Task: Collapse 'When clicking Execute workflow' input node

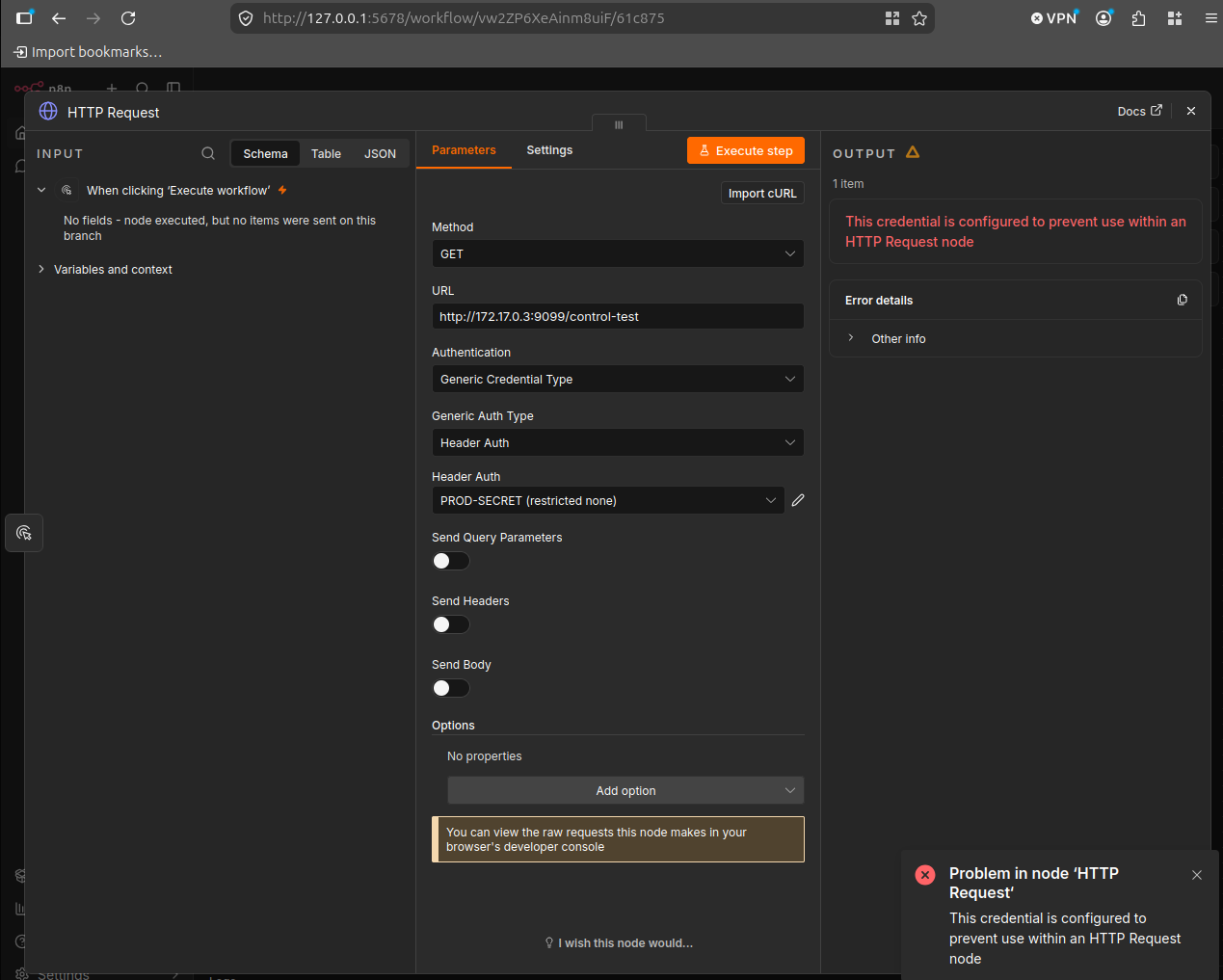Action: pos(41,191)
